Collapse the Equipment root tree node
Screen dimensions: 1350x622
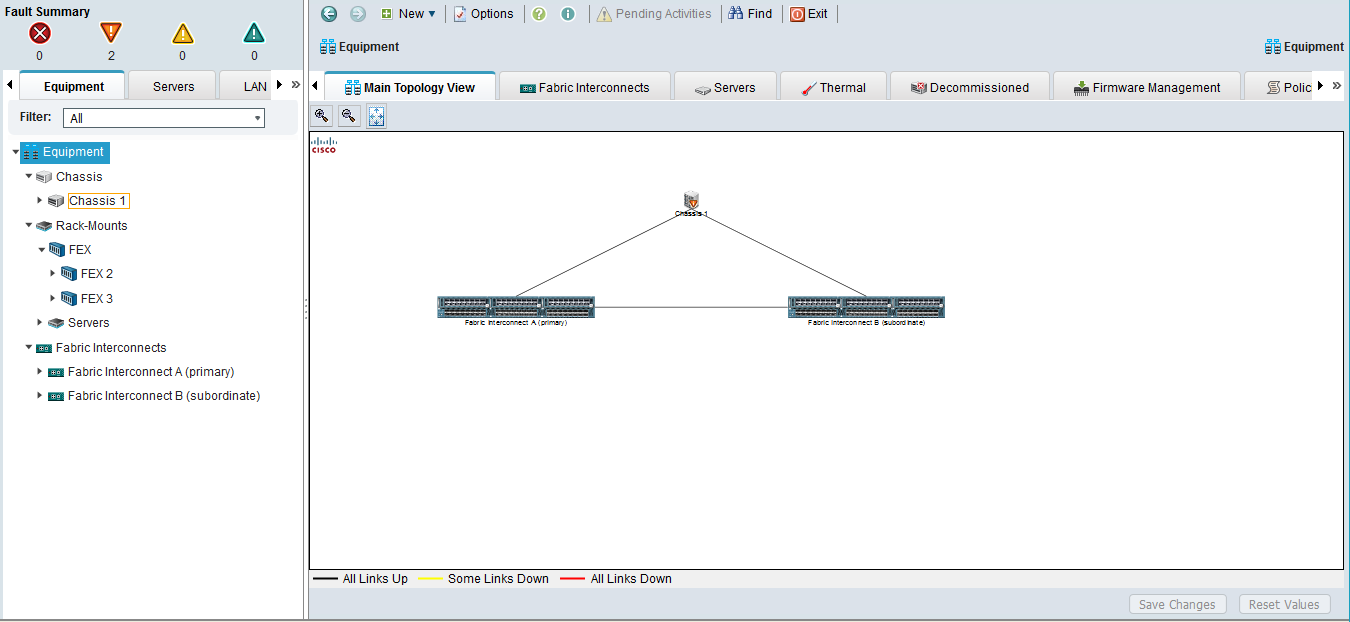click(15, 152)
